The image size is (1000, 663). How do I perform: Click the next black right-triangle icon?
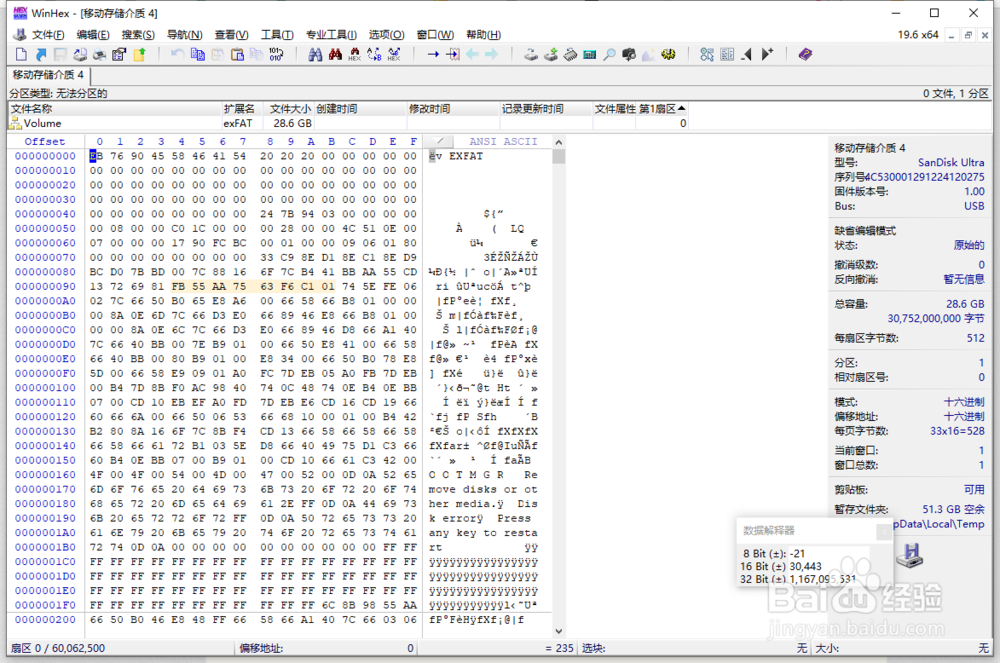[x=767, y=55]
